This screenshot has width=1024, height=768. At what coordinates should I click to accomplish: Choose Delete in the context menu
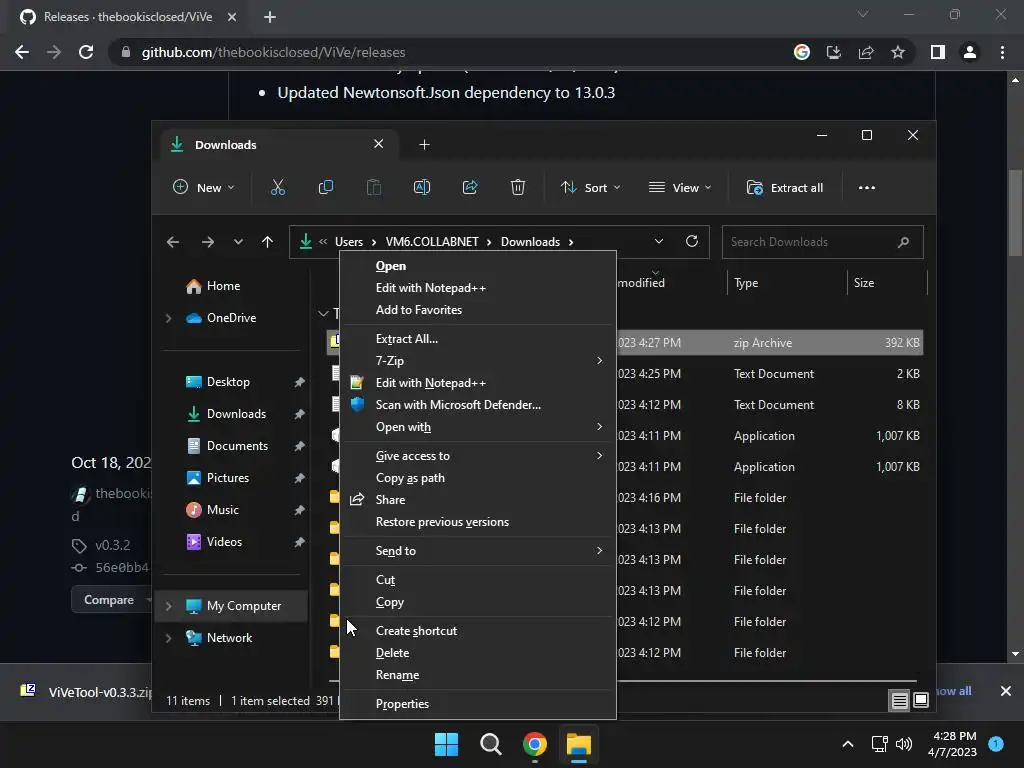point(478,653)
